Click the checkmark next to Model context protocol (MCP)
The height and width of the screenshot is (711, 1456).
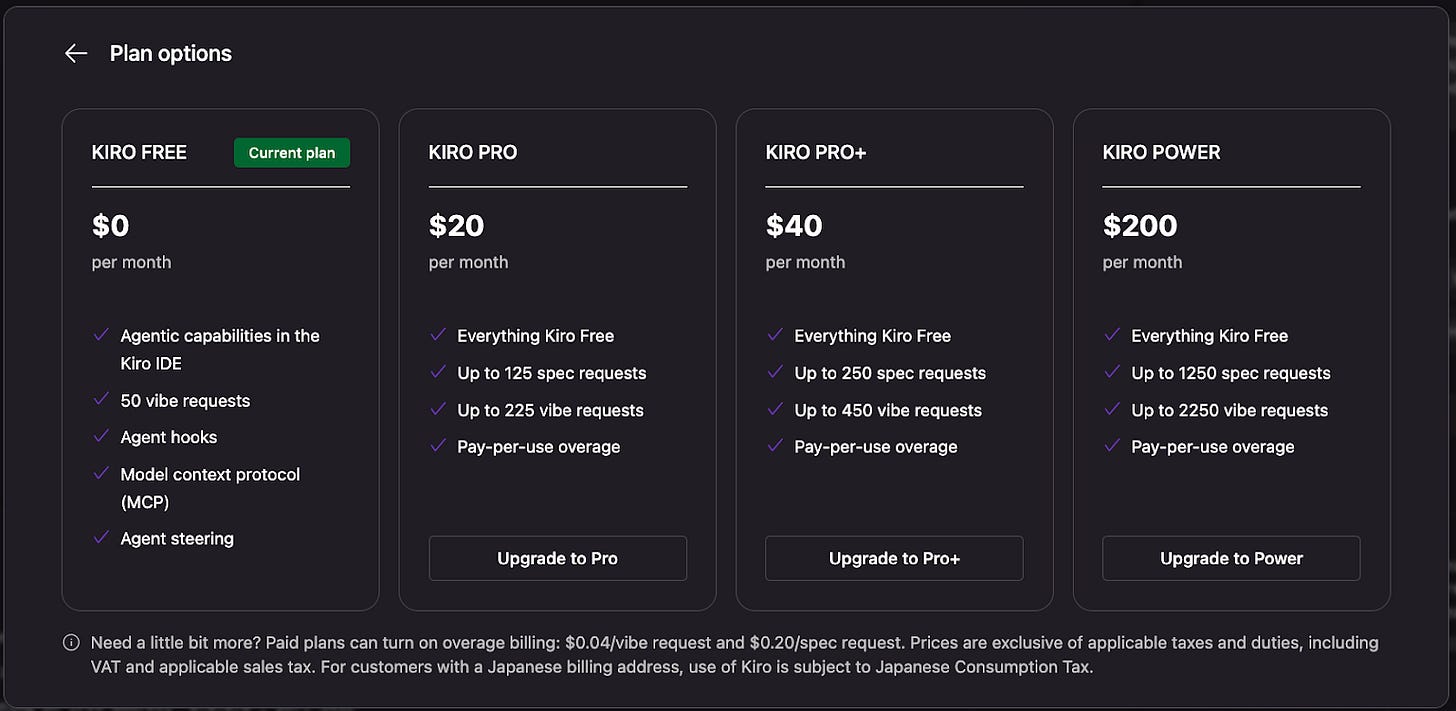tap(100, 474)
